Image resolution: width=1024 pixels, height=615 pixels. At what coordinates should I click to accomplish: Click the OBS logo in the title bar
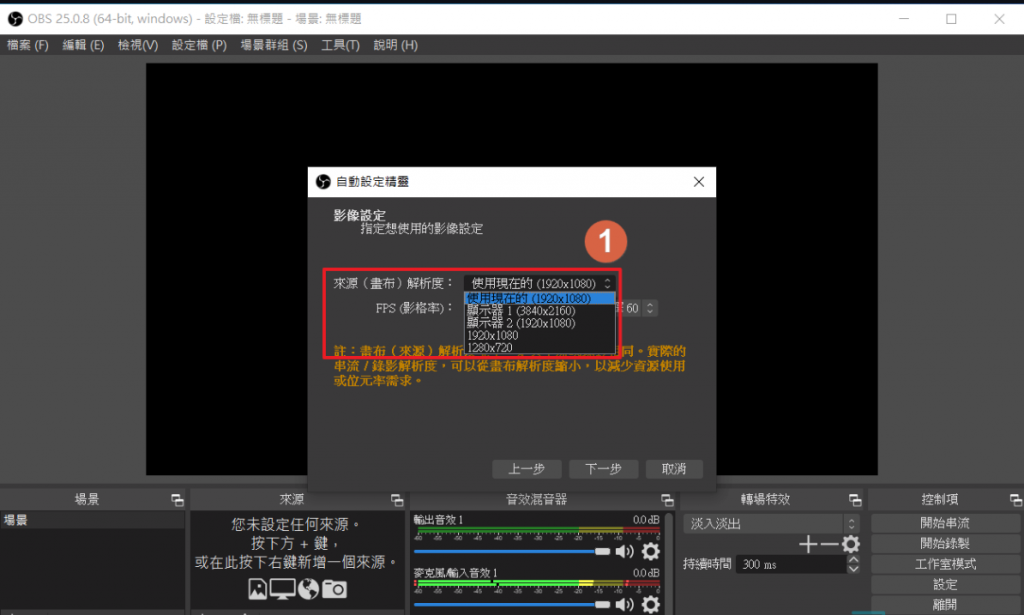(15, 19)
